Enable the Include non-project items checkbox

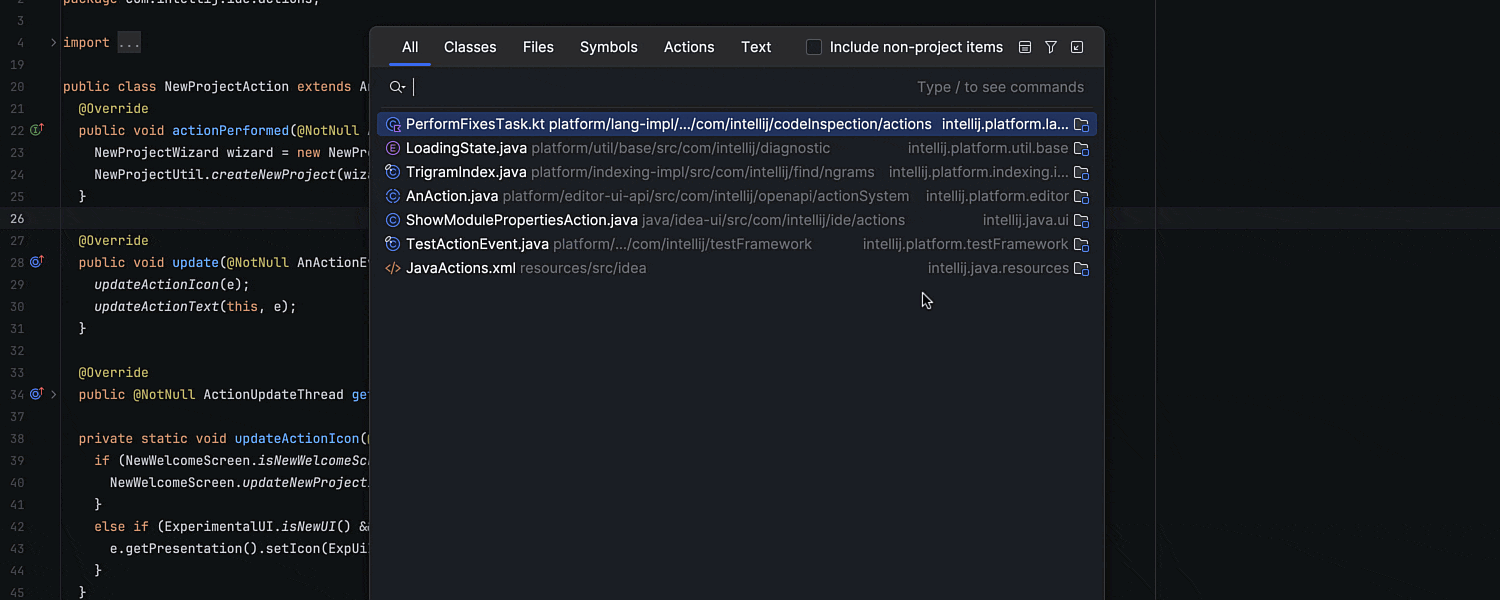click(x=813, y=46)
